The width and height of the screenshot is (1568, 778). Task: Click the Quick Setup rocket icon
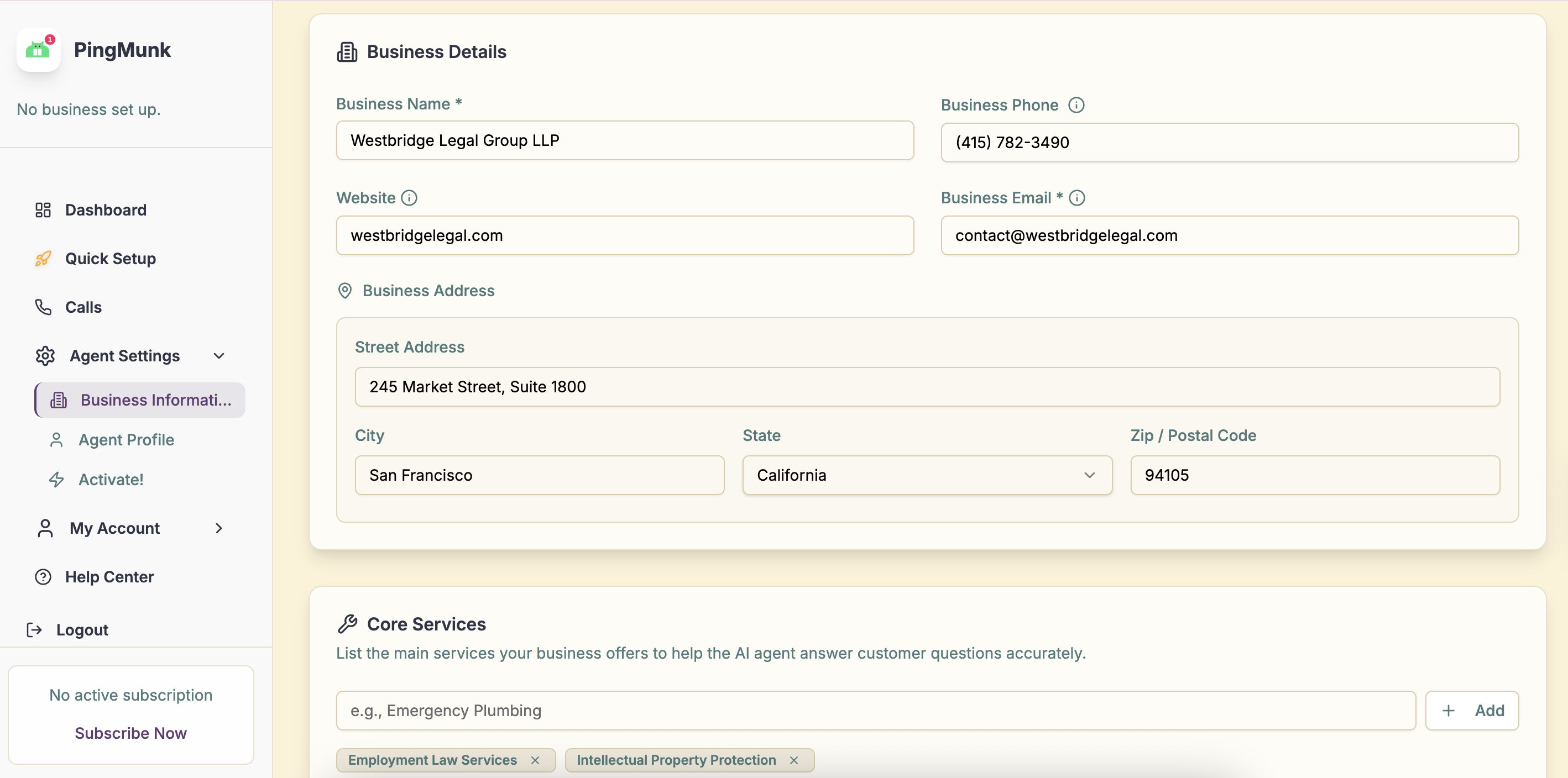[x=43, y=259]
